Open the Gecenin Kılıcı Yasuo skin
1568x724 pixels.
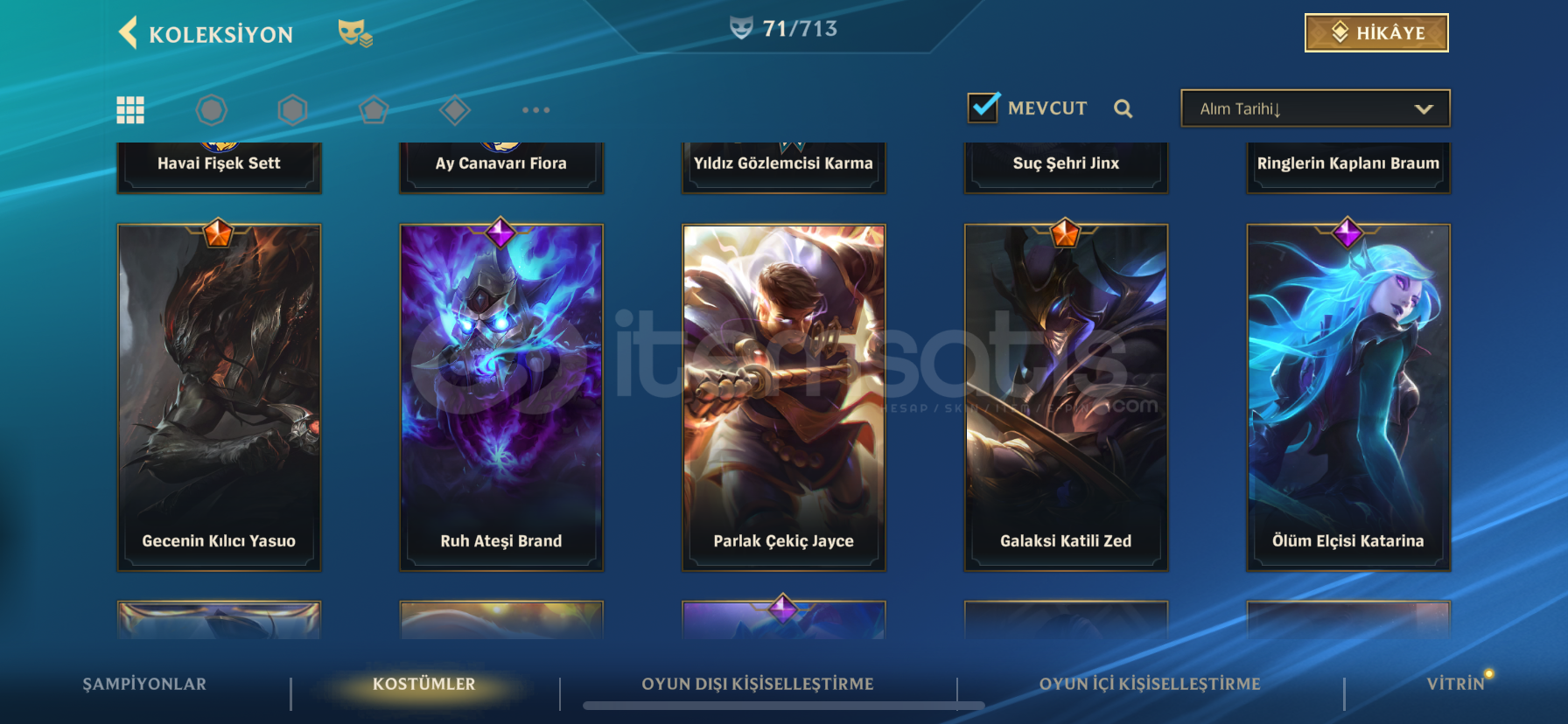[219, 398]
